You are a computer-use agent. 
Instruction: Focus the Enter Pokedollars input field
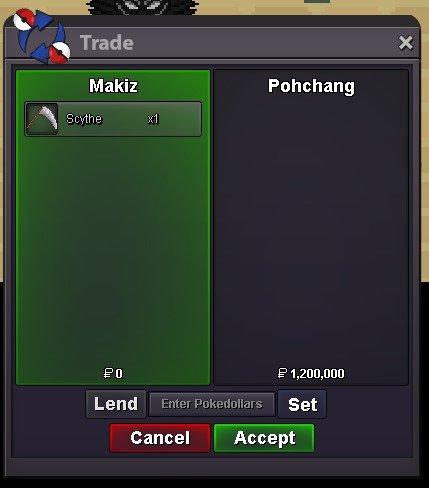pos(212,404)
